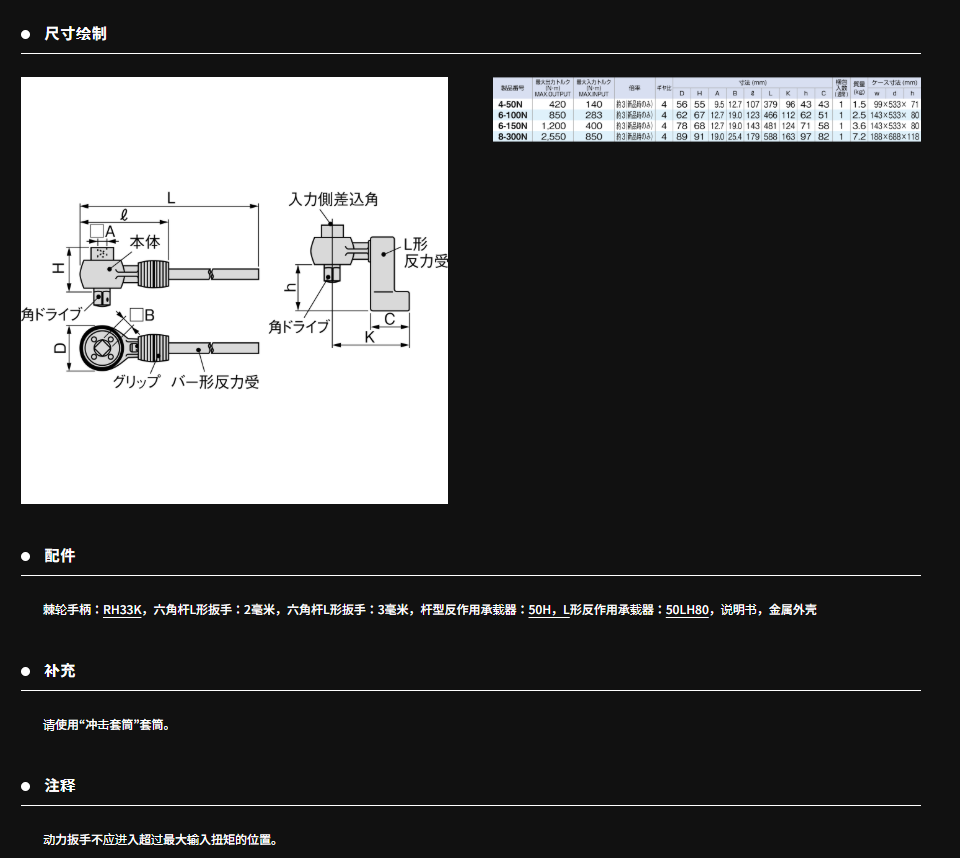Click the グリップ label in the diagram

coord(136,382)
